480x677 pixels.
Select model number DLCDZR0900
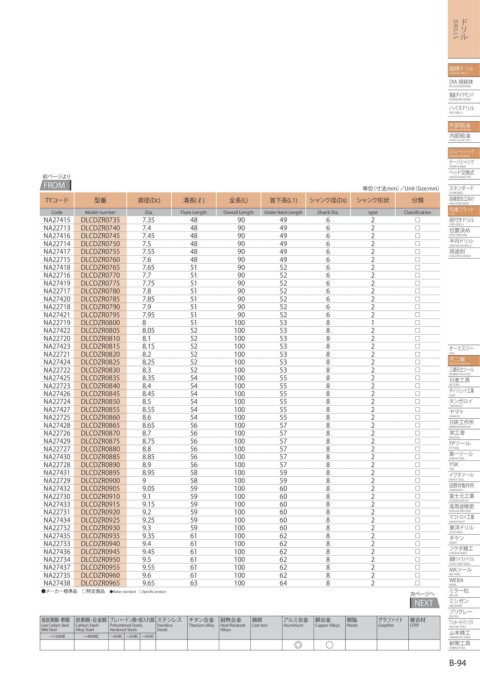(x=101, y=481)
